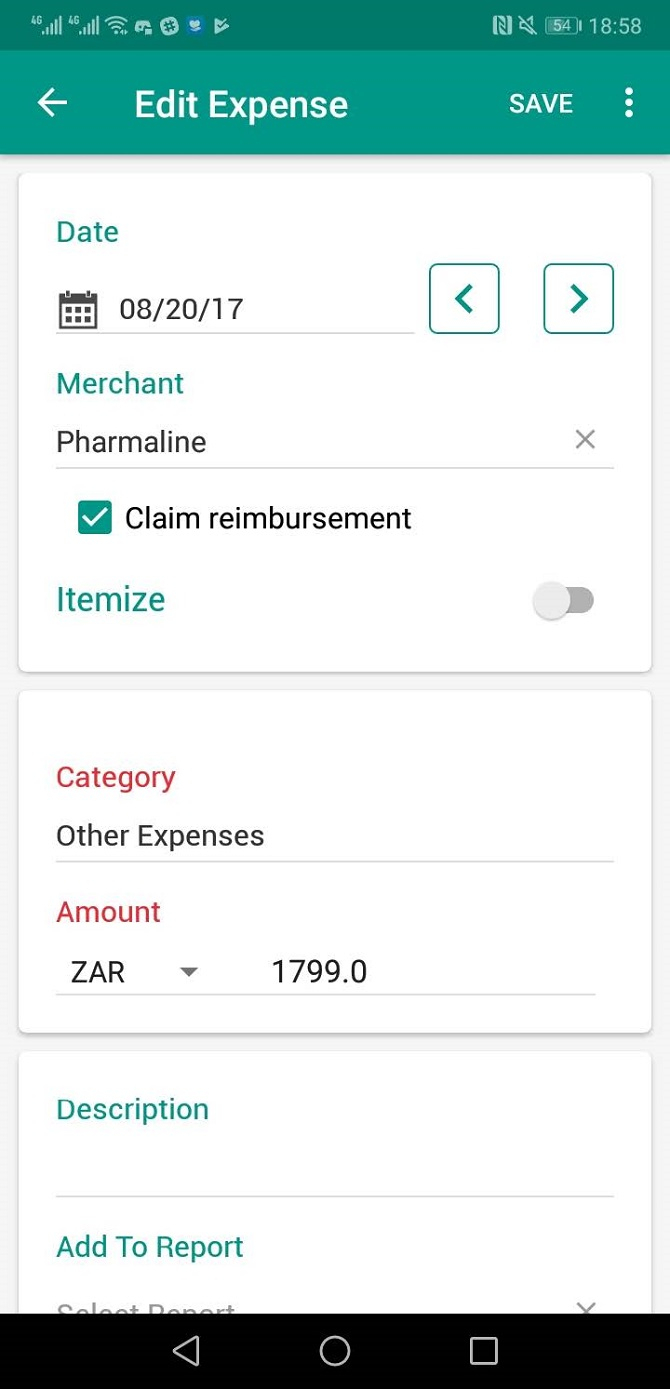
Task: Enable the Itemize toggle switch
Action: click(x=565, y=599)
